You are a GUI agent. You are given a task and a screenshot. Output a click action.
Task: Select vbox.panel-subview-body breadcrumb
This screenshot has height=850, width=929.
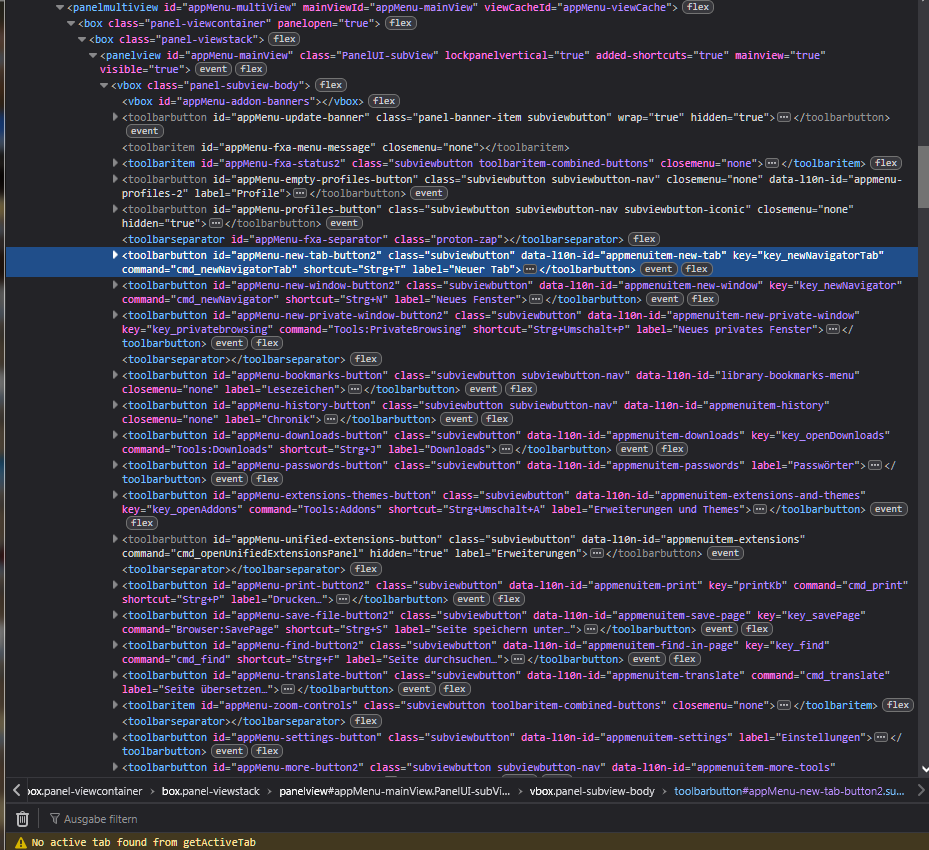(592, 791)
